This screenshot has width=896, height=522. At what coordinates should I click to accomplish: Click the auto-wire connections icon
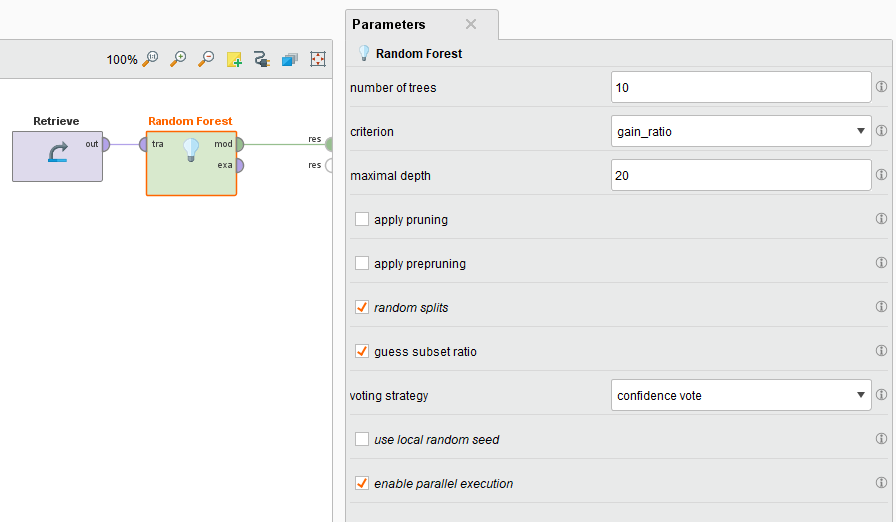(262, 59)
